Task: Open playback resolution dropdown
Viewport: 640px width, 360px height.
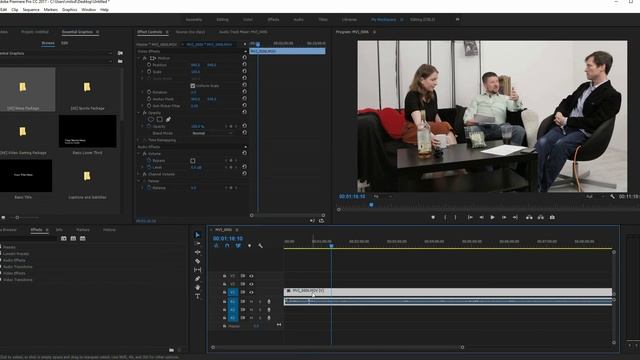Action: 595,196
